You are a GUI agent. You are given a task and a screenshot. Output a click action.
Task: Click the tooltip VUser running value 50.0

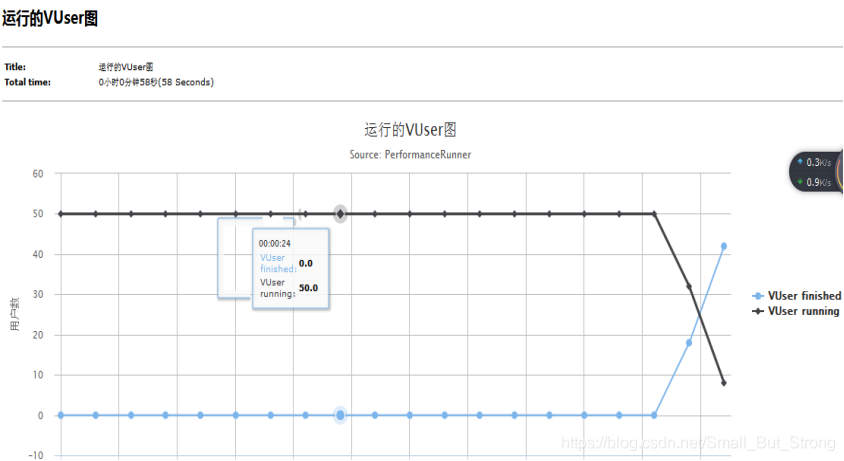tap(308, 288)
